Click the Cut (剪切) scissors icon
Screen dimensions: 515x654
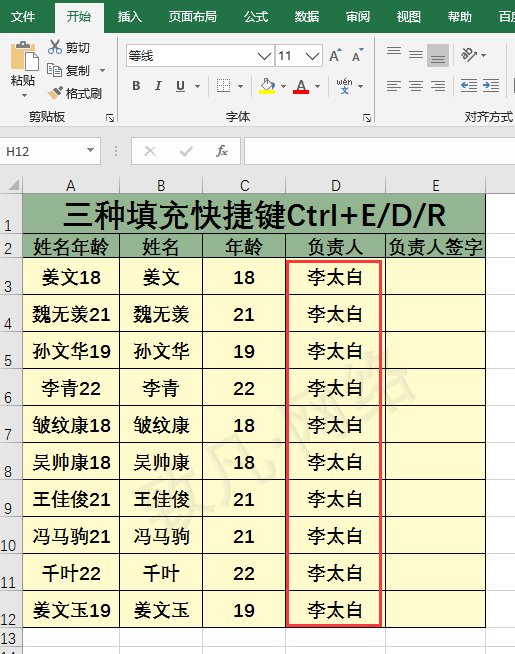point(55,47)
